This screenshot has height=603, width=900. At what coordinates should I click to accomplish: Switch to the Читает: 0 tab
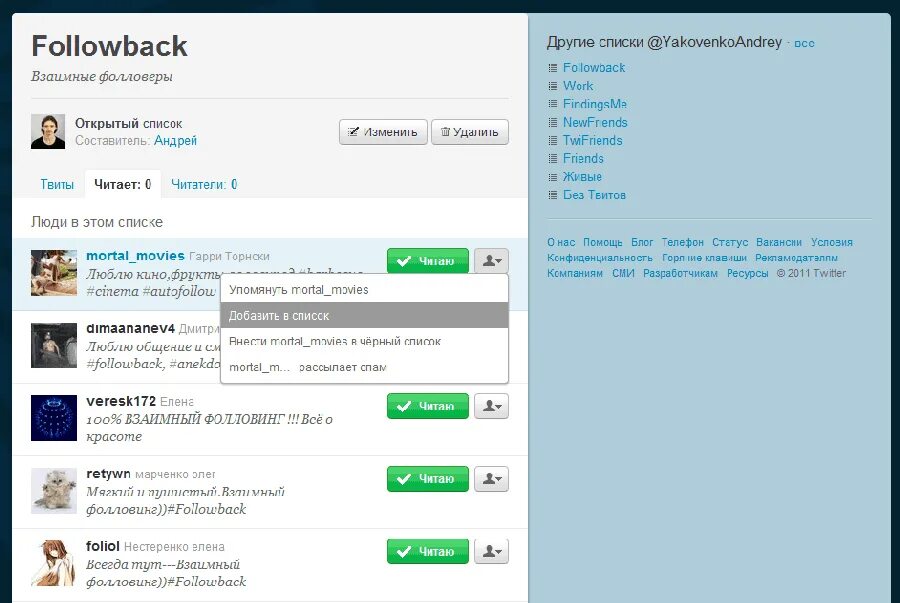(x=123, y=184)
